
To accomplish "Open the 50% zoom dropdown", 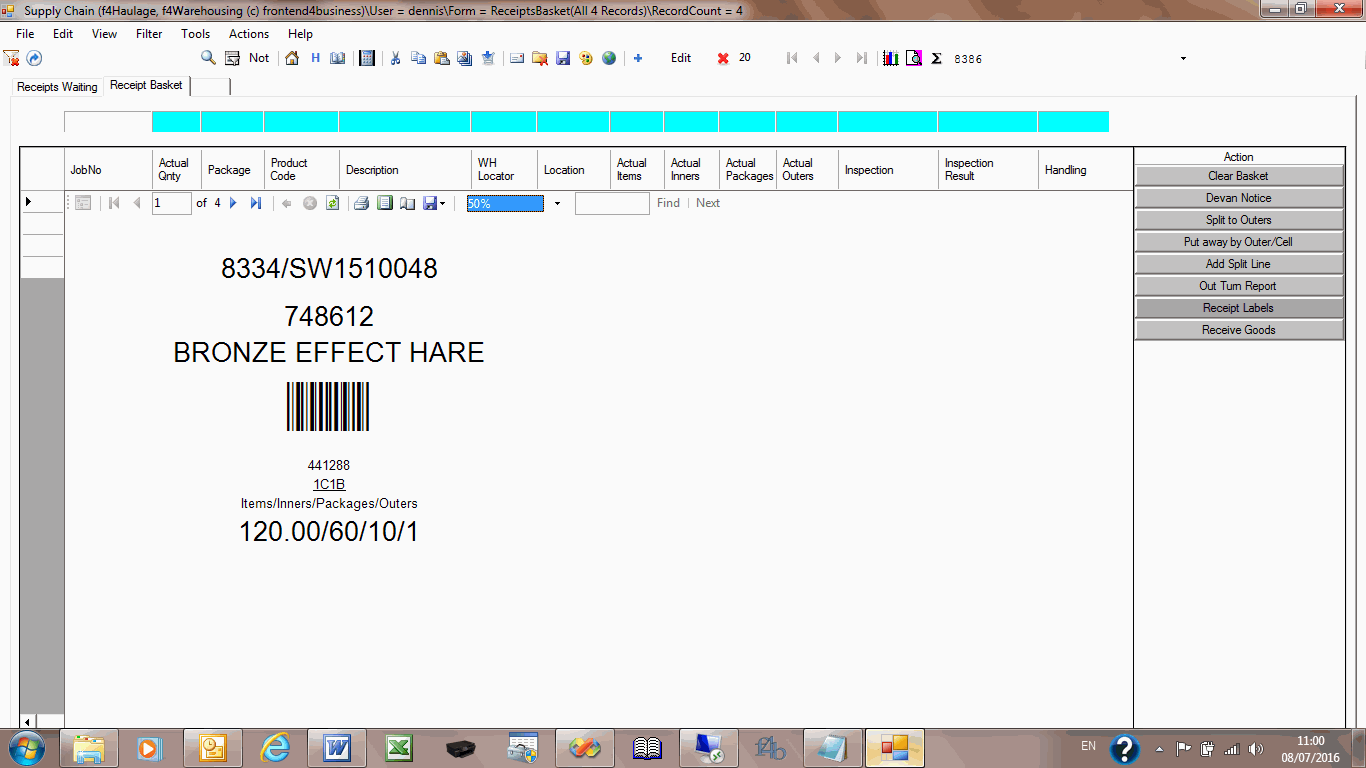I will 557,204.
